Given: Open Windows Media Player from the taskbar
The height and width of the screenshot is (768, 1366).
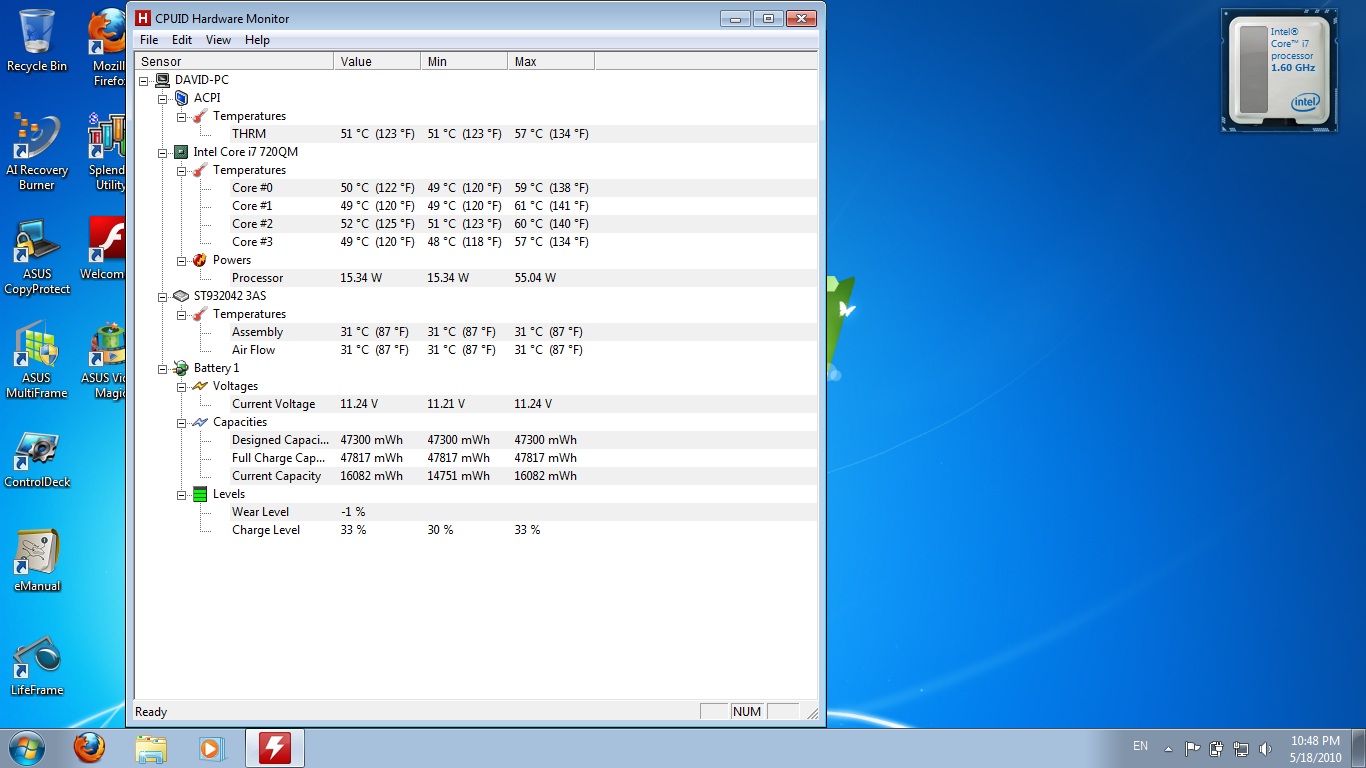Looking at the screenshot, I should click(212, 748).
